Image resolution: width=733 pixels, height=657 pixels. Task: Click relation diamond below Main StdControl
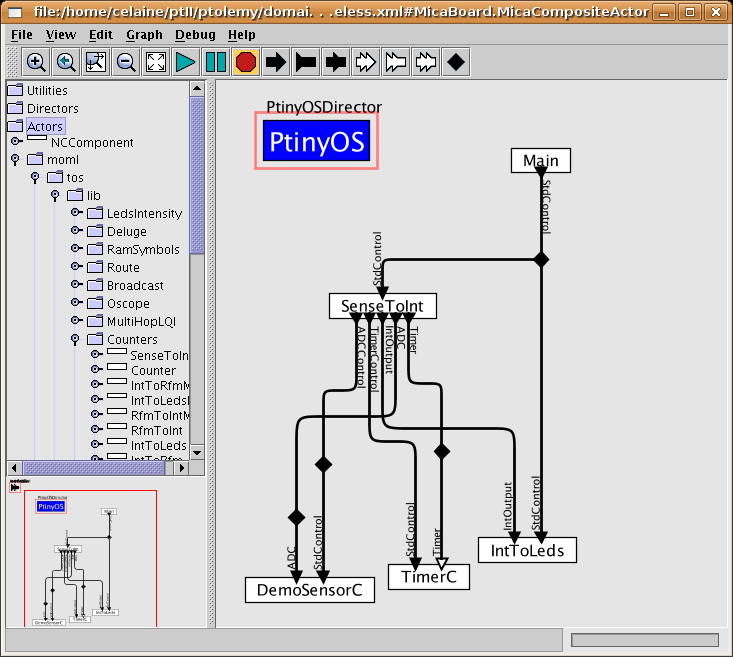coord(541,259)
